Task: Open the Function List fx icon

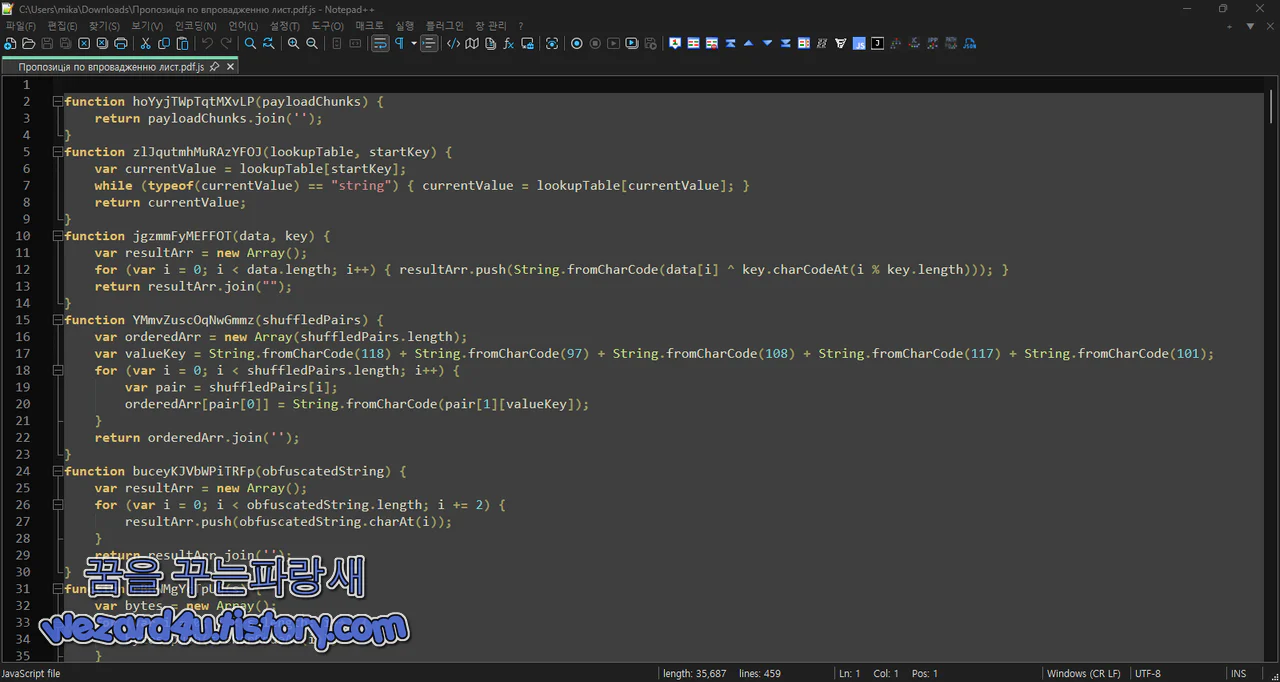Action: (509, 44)
